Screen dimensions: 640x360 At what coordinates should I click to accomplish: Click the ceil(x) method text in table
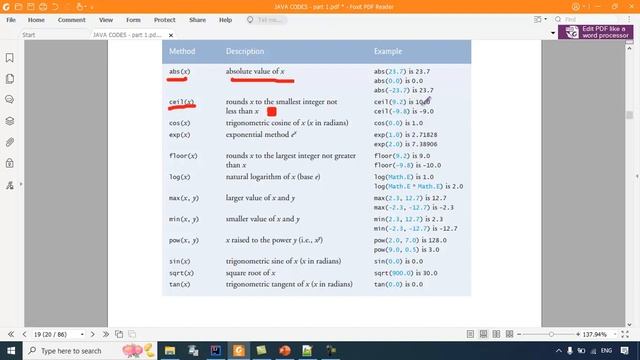pos(182,102)
